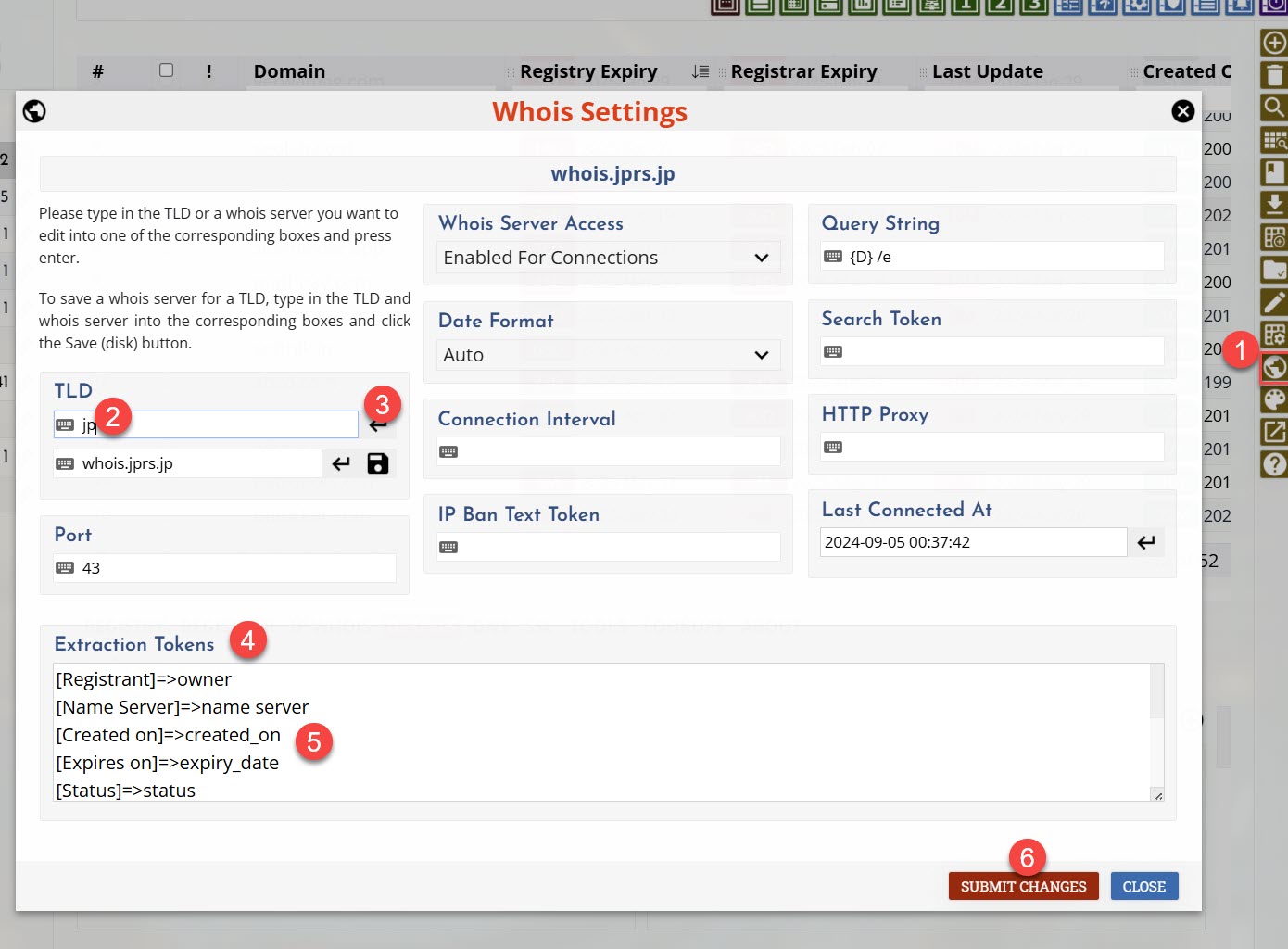Click the globe whois settings sidebar icon
Image resolution: width=1288 pixels, height=949 pixels.
(x=1274, y=368)
